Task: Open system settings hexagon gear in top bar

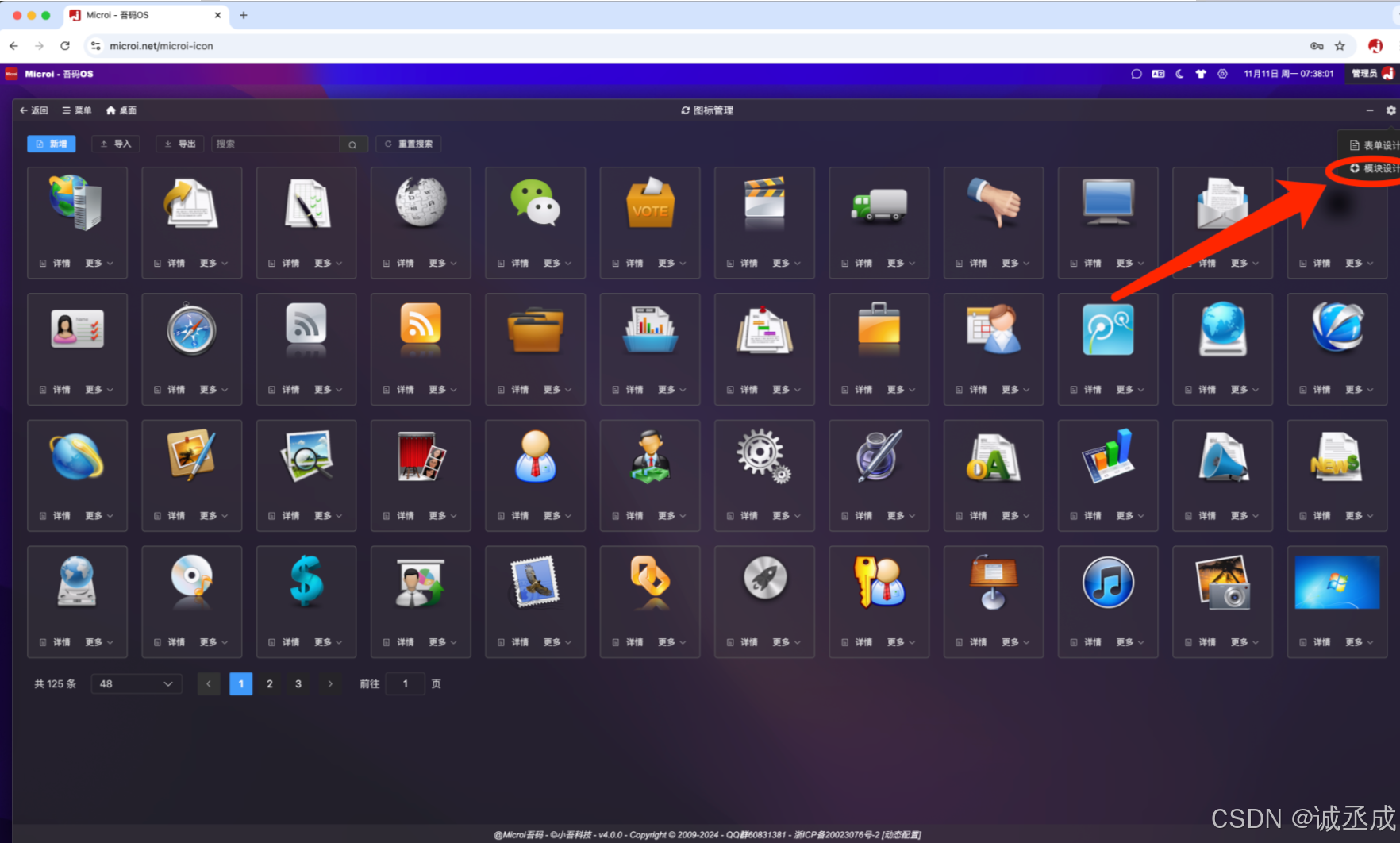Action: coord(1222,74)
